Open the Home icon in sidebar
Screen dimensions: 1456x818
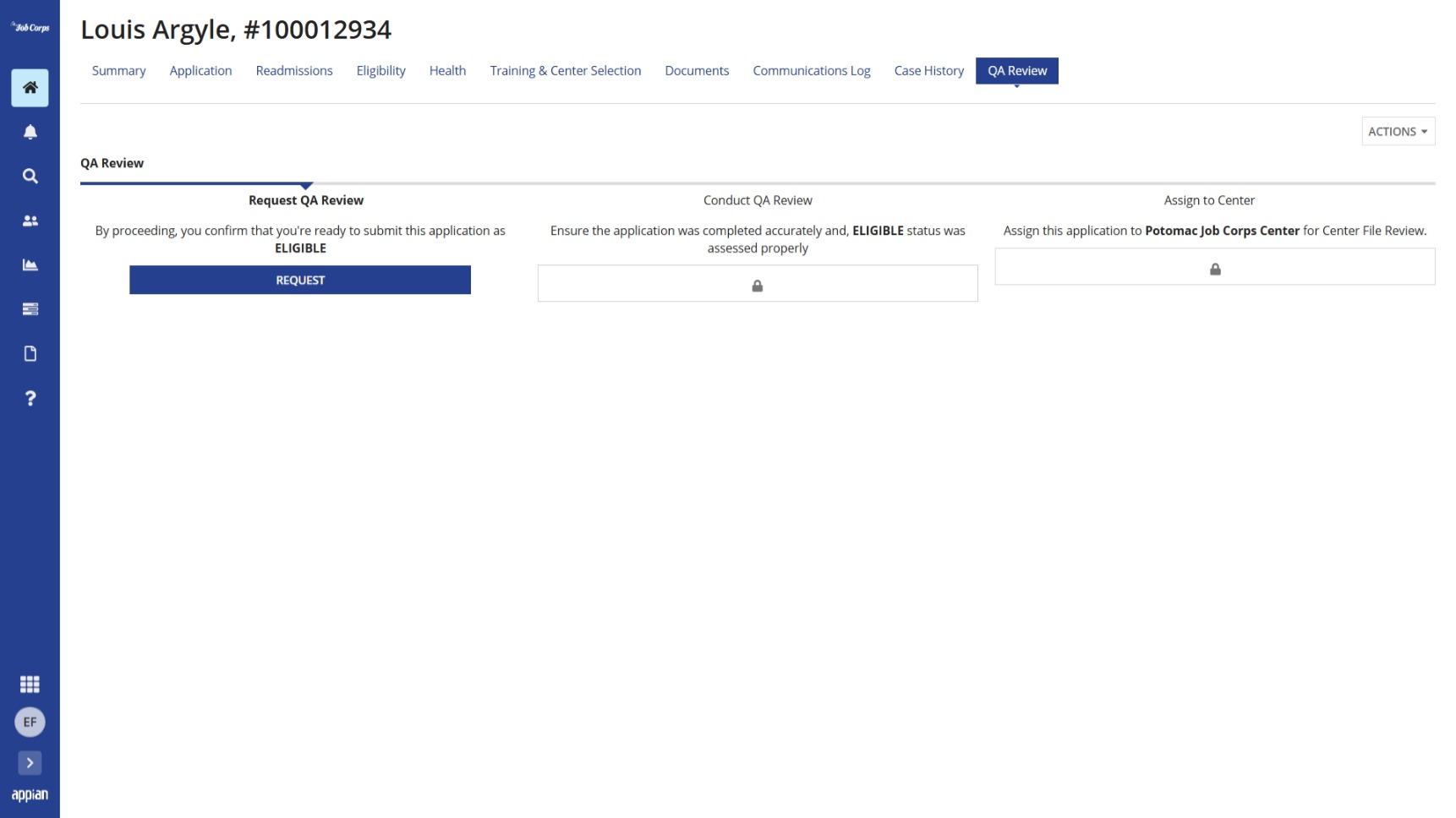[30, 88]
